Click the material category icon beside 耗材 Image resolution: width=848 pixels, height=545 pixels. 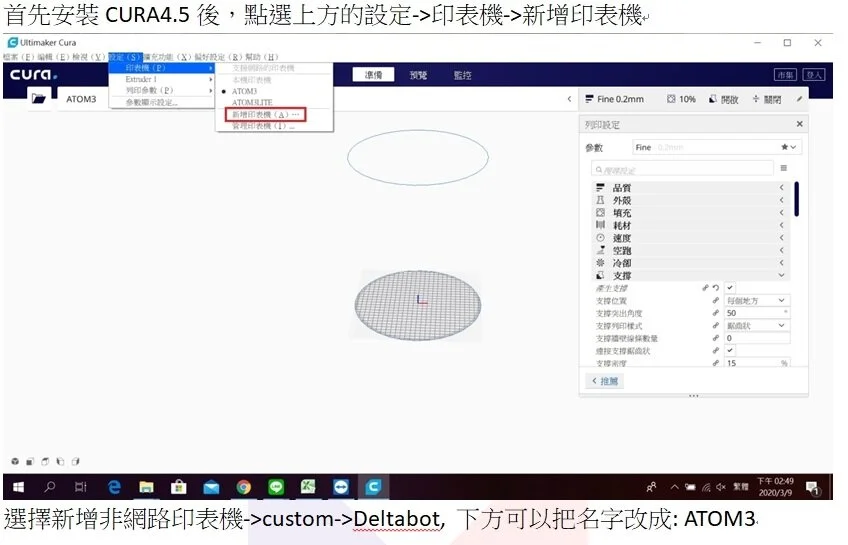pos(600,225)
